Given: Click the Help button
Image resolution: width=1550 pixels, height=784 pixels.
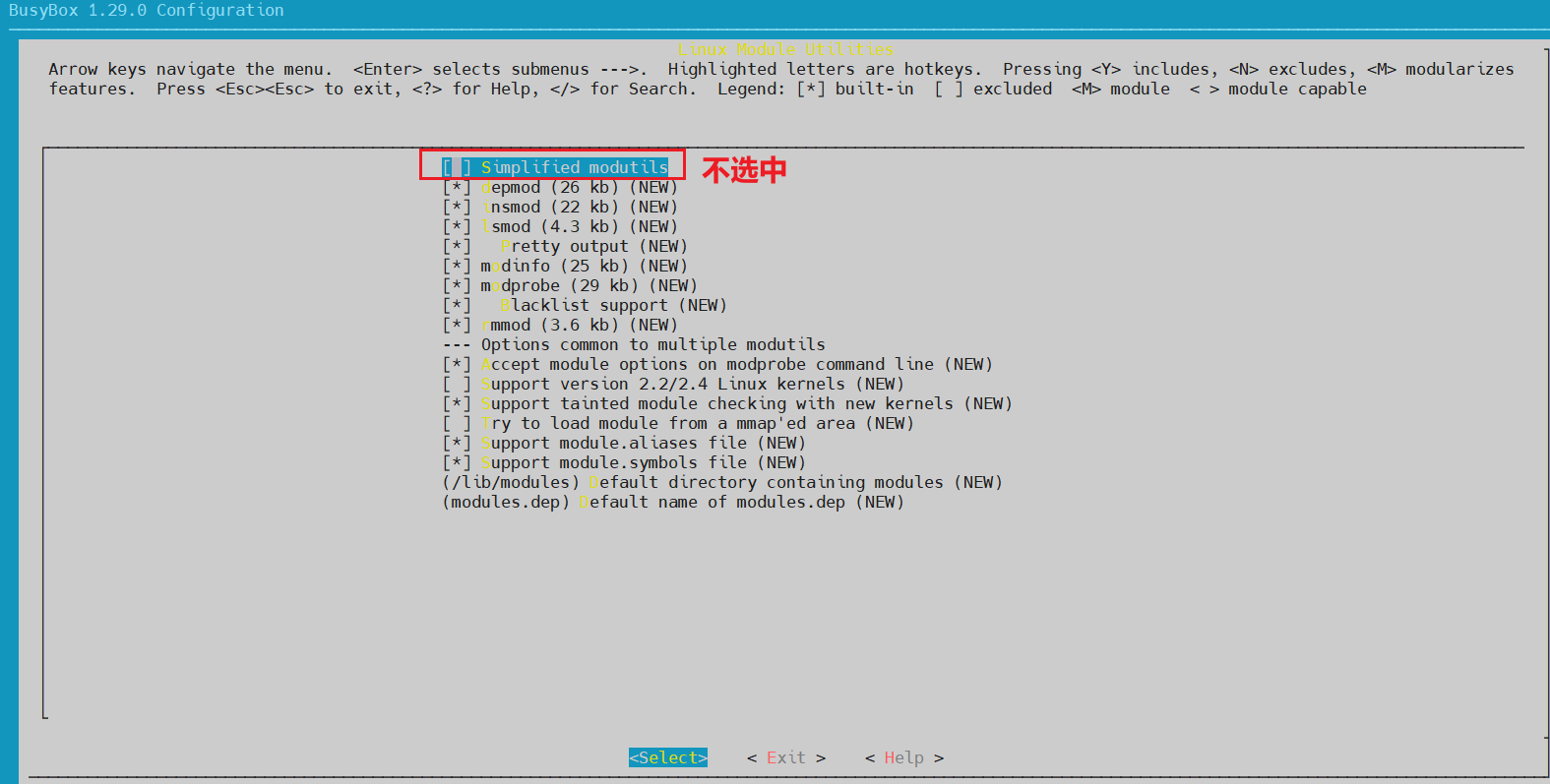Looking at the screenshot, I should pos(904,757).
